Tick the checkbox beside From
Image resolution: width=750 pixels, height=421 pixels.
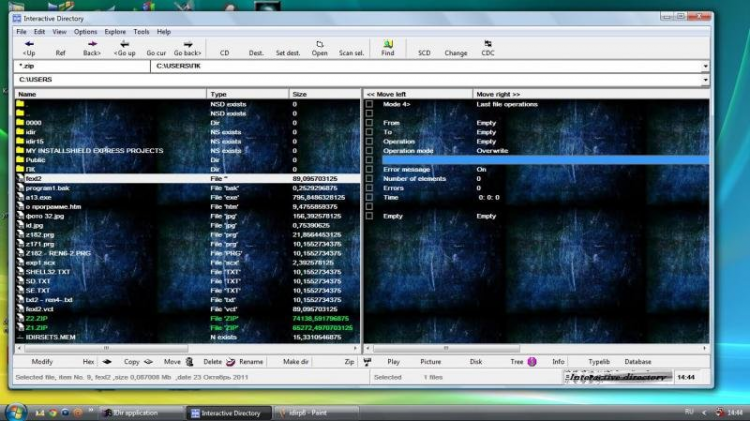coord(369,123)
